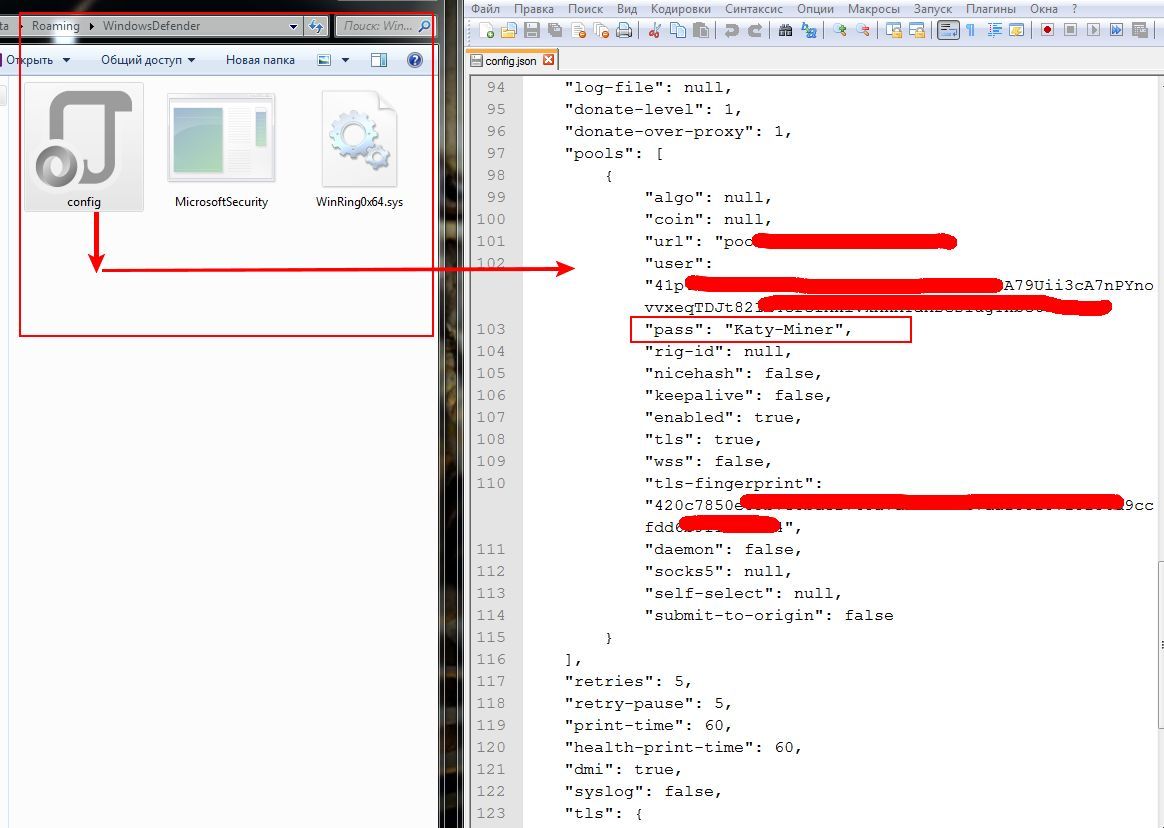
Task: Toggle synchronized vertical scrolling
Action: (894, 30)
